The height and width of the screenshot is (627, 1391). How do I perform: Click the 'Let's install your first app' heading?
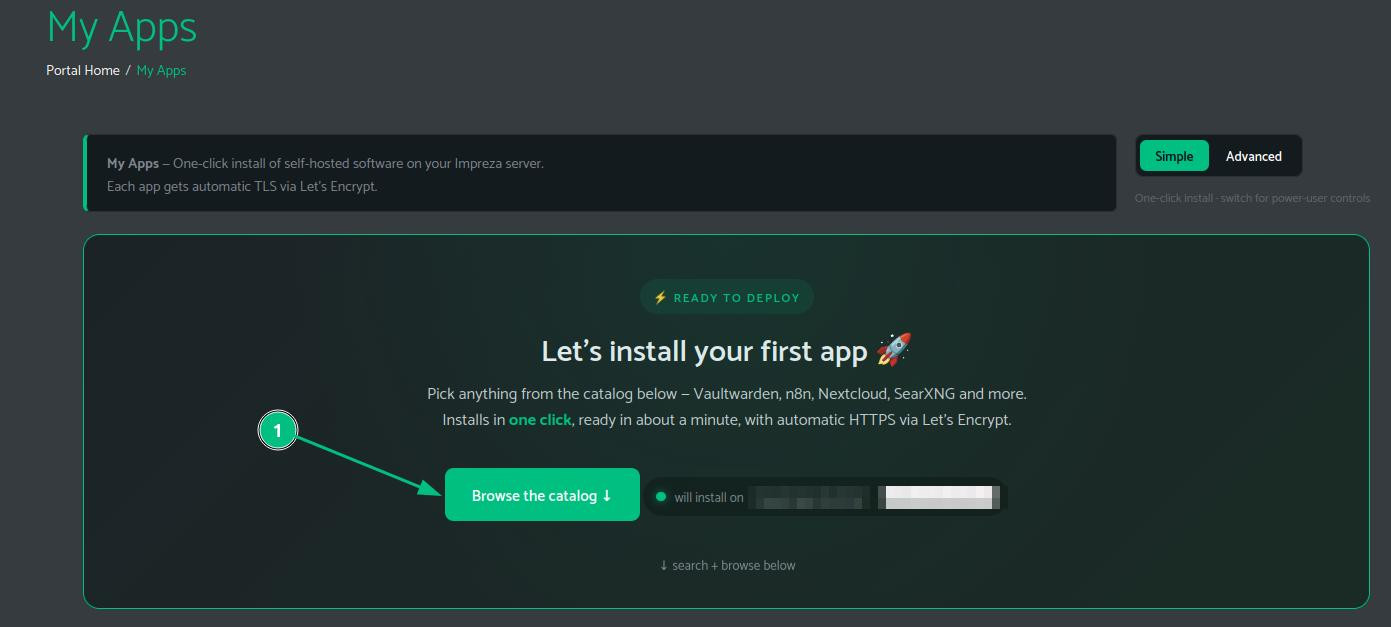pyautogui.click(x=704, y=351)
